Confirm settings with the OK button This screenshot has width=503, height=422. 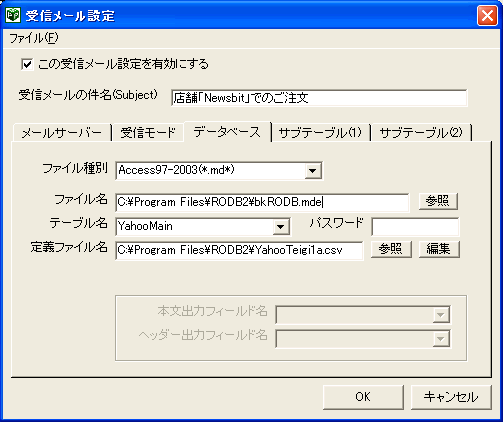point(363,397)
